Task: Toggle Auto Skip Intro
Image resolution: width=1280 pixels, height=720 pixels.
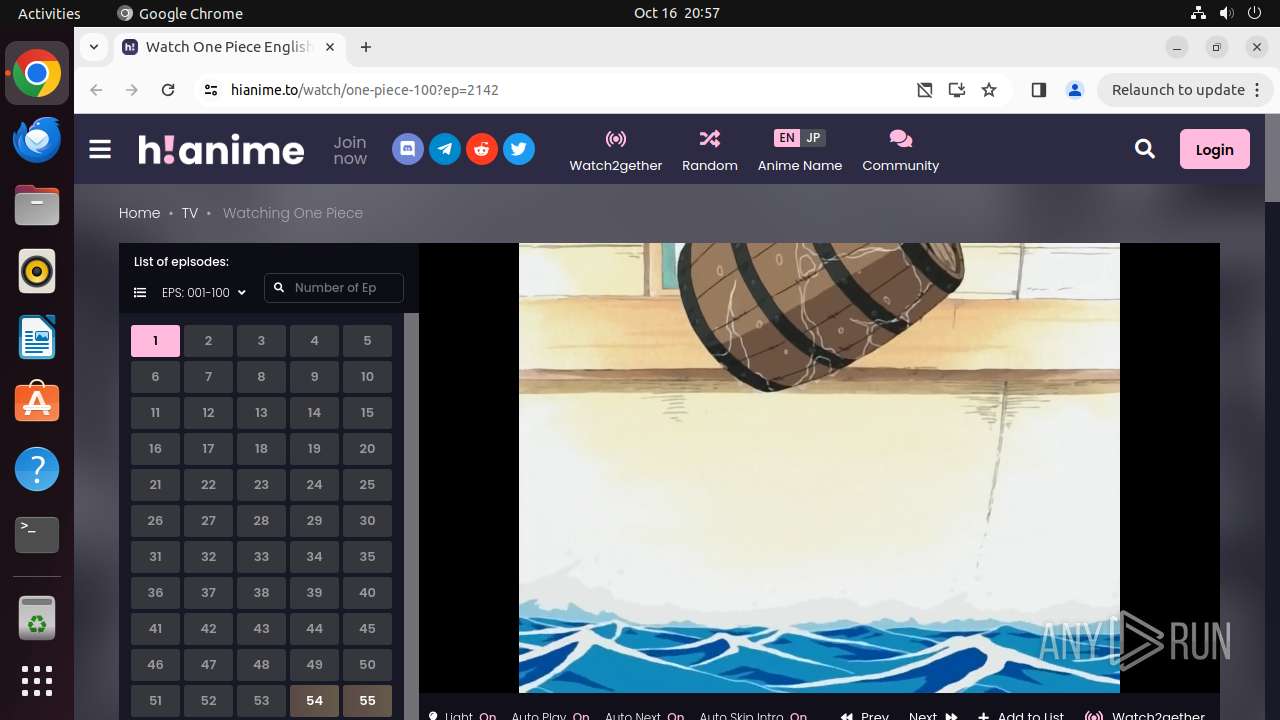Action: coord(753,714)
